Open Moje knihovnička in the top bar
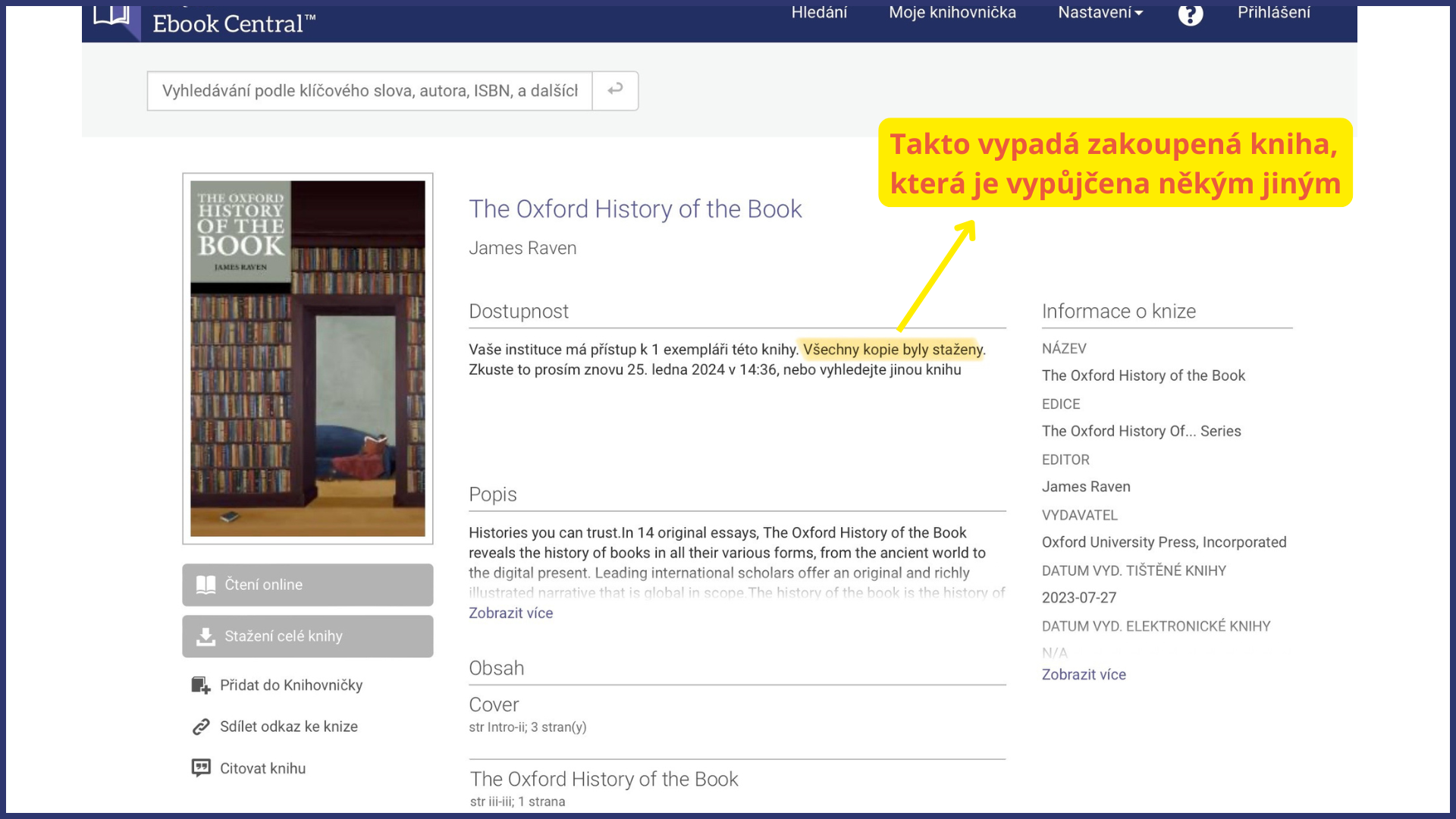The height and width of the screenshot is (819, 1456). [x=952, y=13]
